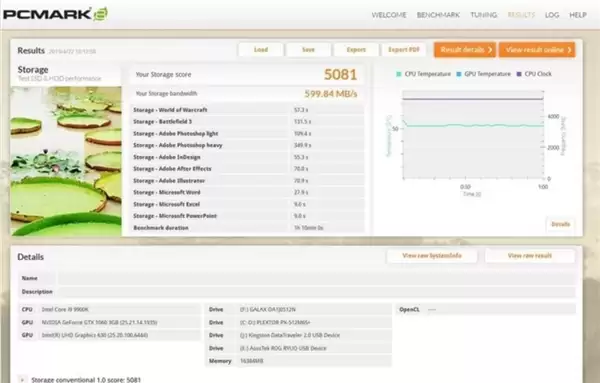The image size is (600, 383).
Task: Switch to the BENCHMARK tab
Action: (x=438, y=15)
